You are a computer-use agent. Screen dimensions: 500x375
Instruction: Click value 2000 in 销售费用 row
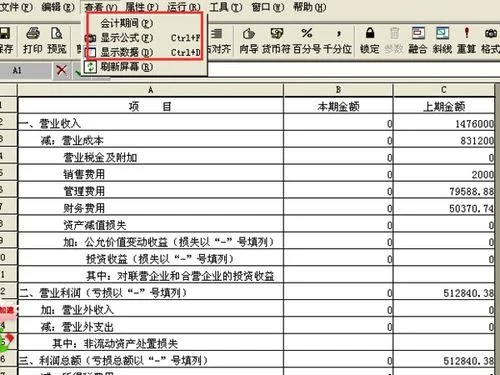tap(482, 175)
